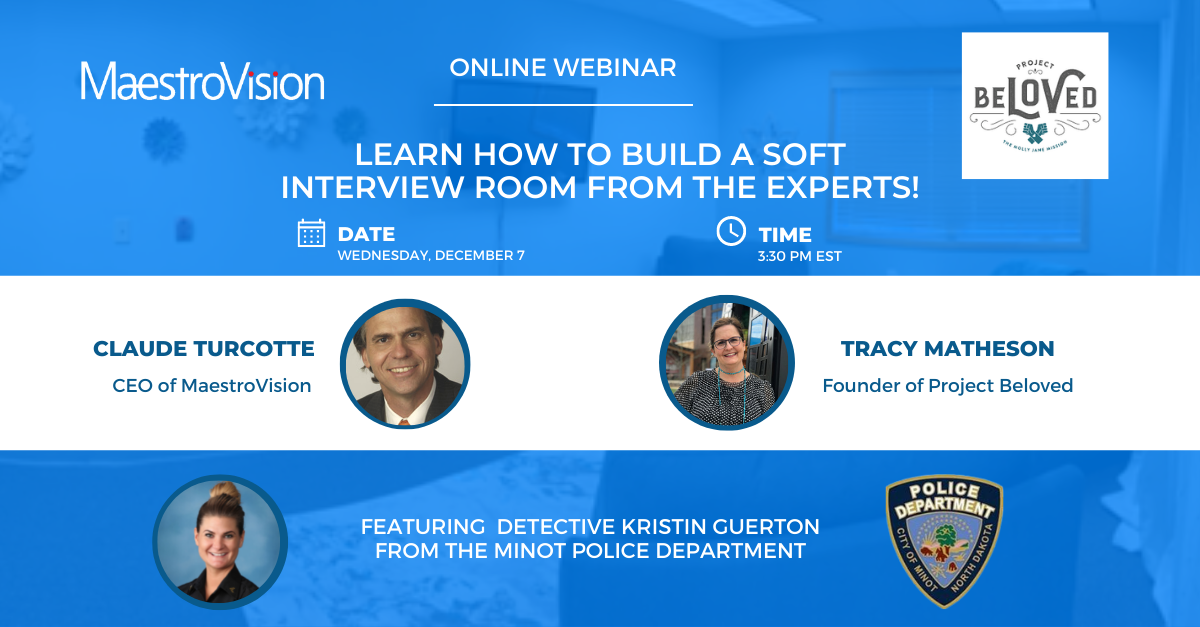Viewport: 1200px width, 627px height.
Task: Click the TRACY MATHESON name
Action: point(947,349)
